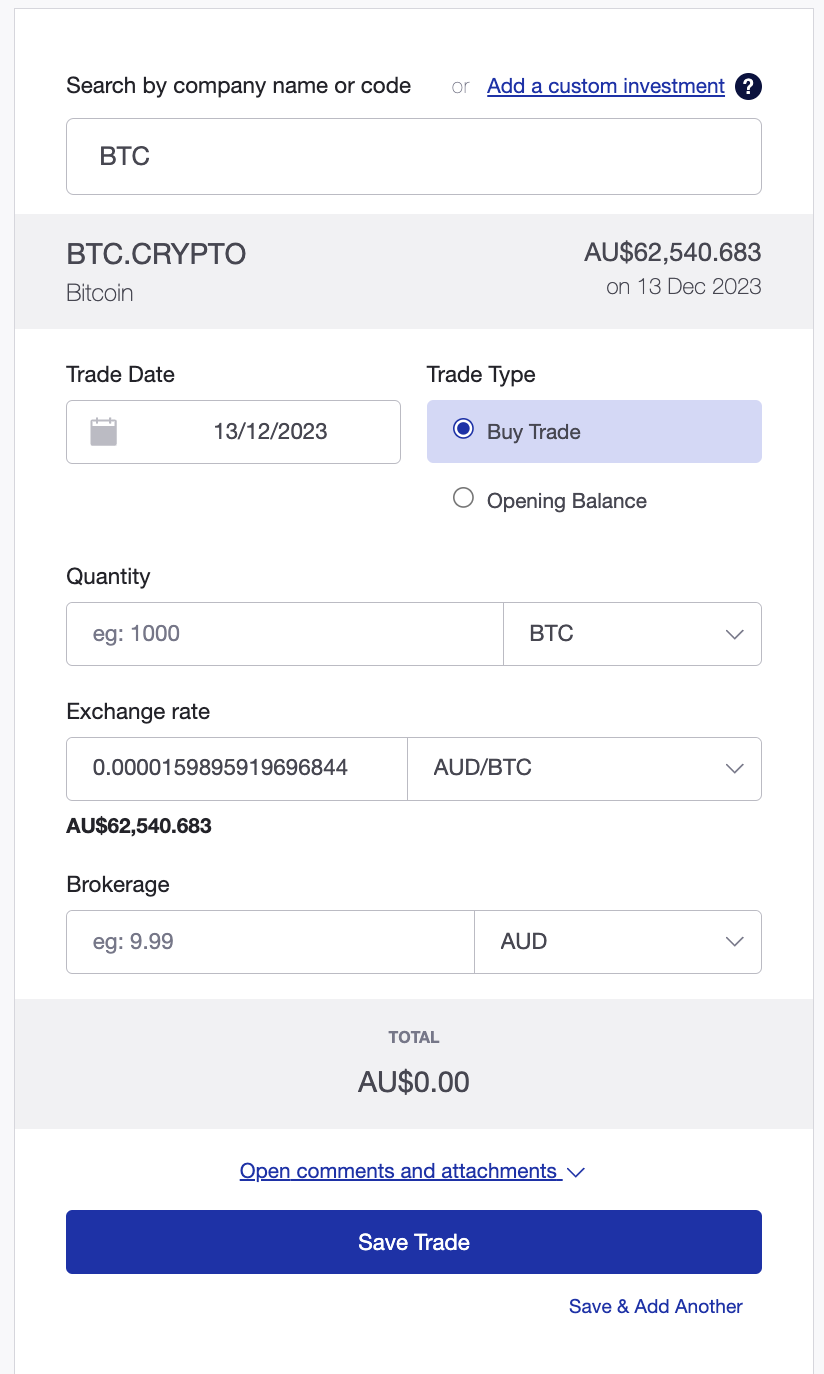Click the Exchange rate value field
The width and height of the screenshot is (824, 1374).
pyautogui.click(x=236, y=768)
